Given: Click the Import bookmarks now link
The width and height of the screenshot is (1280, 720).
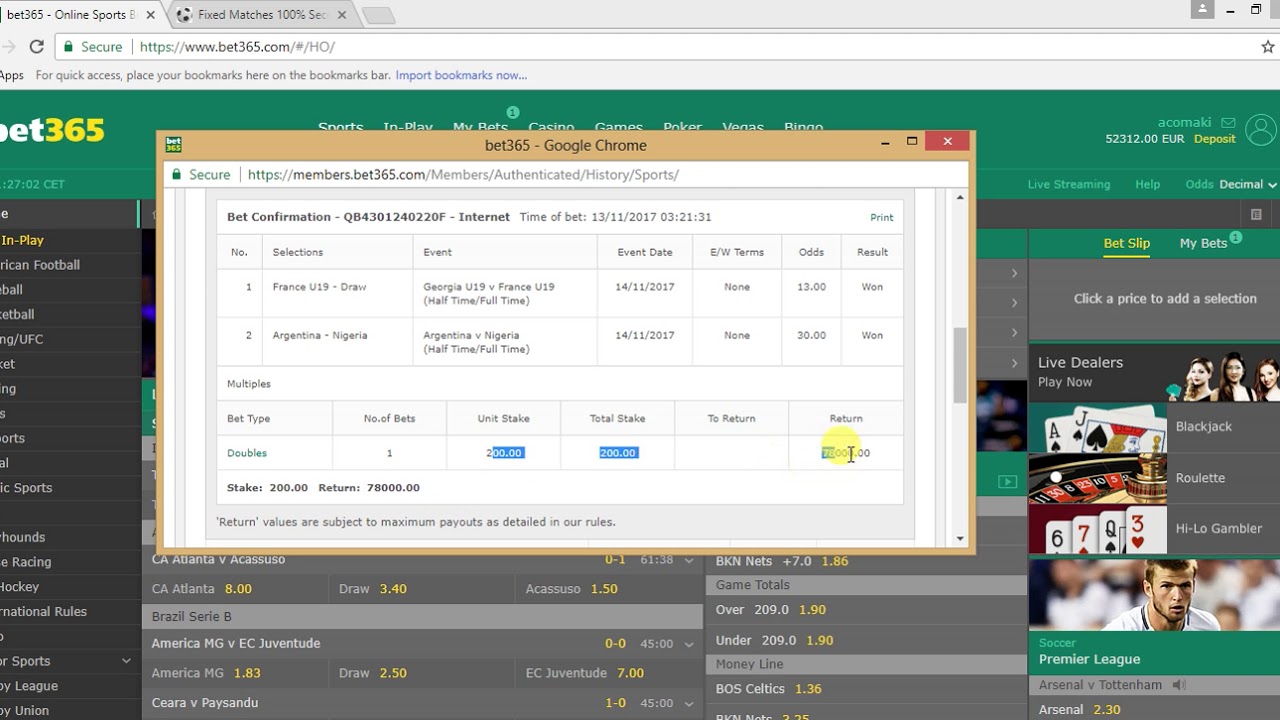Looking at the screenshot, I should [461, 75].
